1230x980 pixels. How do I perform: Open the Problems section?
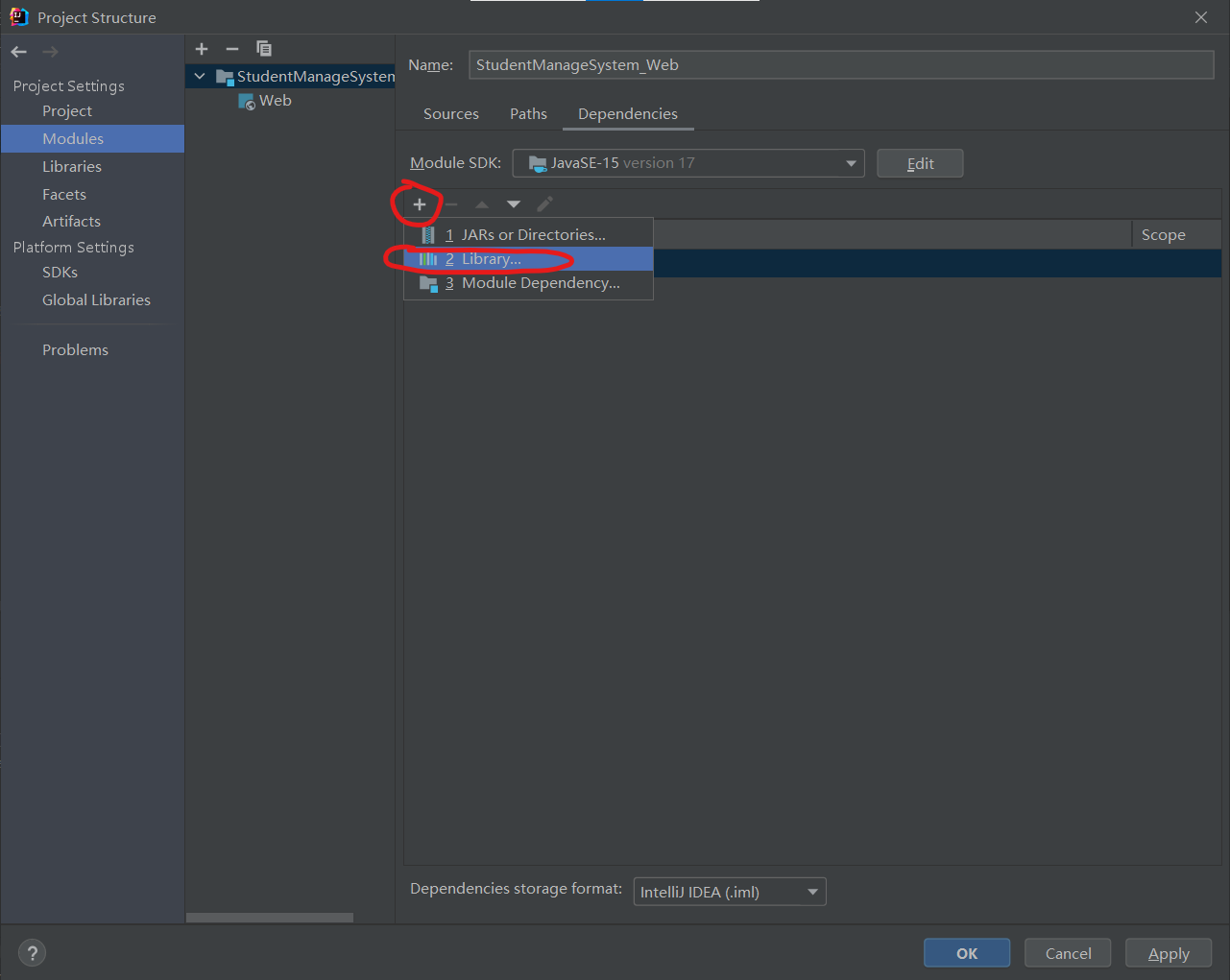pos(92,350)
